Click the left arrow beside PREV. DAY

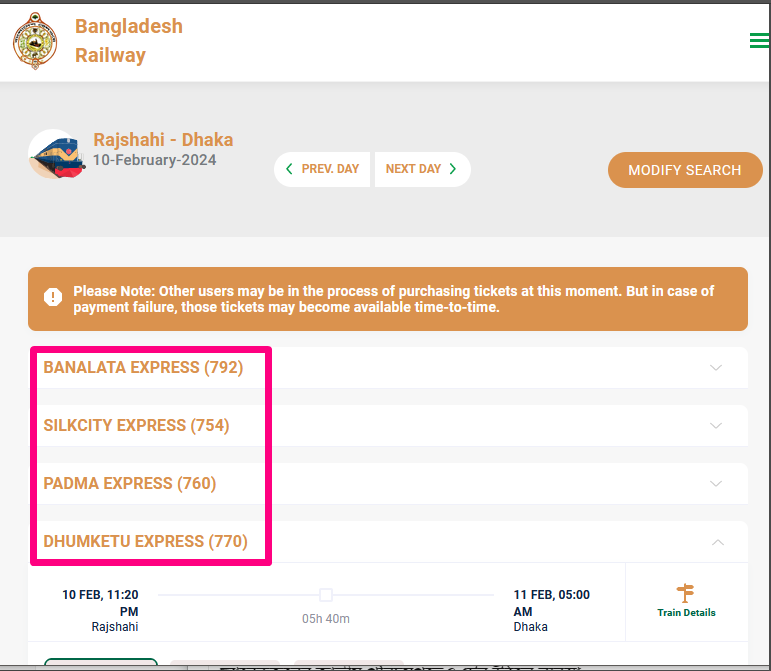point(289,169)
